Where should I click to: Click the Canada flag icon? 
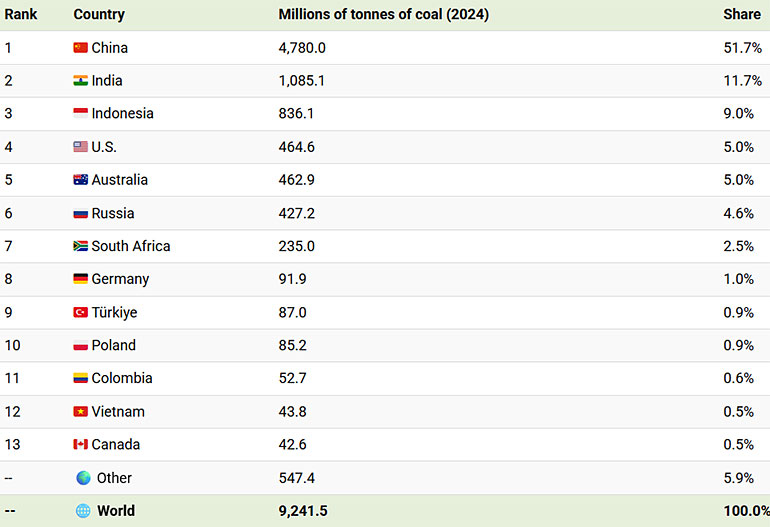tap(81, 445)
